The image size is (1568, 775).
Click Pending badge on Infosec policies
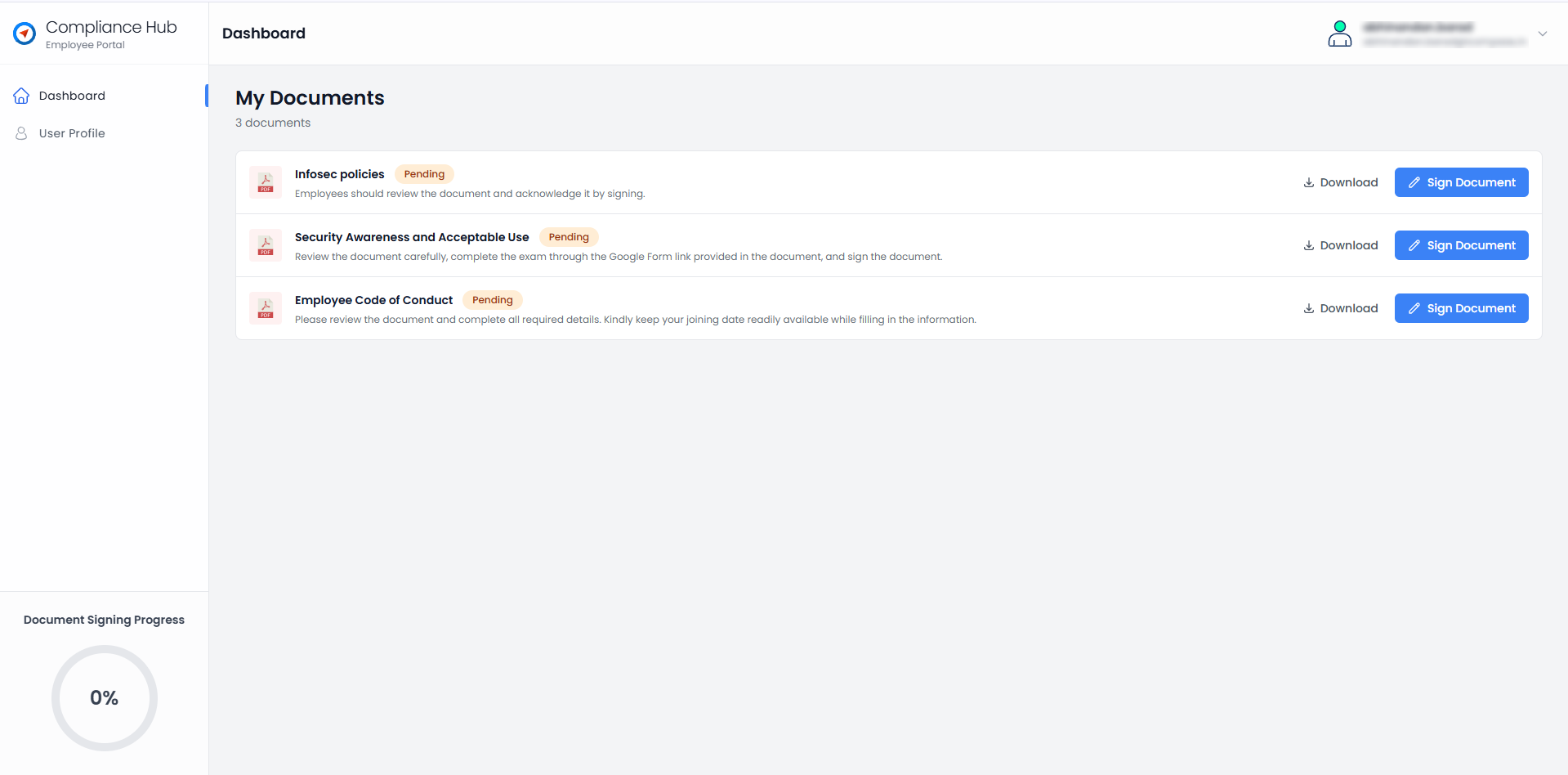tap(424, 174)
